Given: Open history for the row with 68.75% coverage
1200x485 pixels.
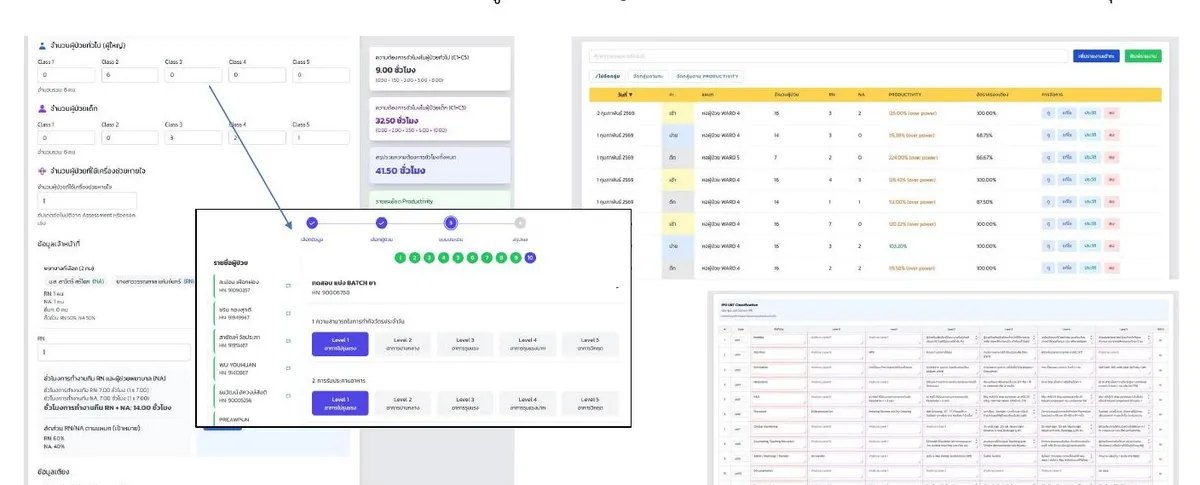Looking at the screenshot, I should pos(1090,136).
